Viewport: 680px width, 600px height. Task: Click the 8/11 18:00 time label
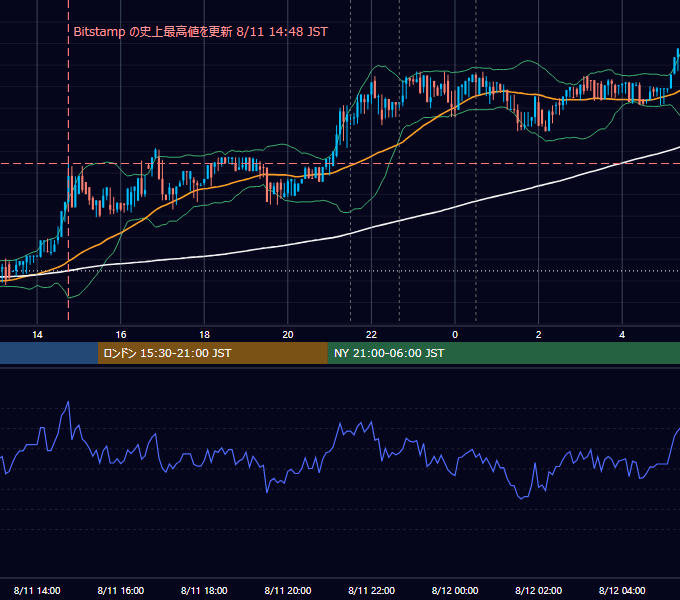(x=204, y=590)
